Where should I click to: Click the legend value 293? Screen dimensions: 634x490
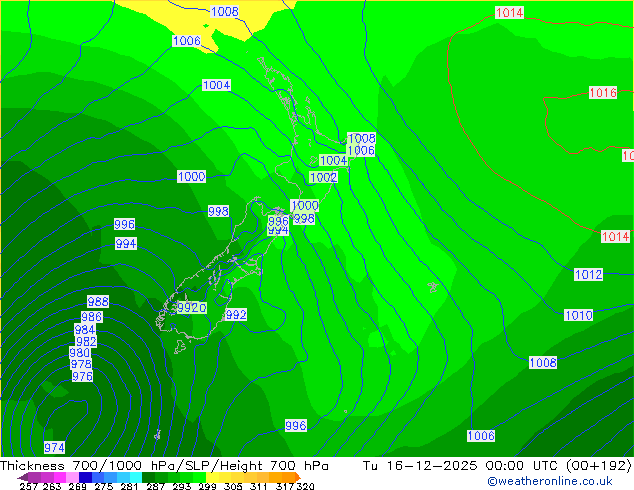coord(182,486)
